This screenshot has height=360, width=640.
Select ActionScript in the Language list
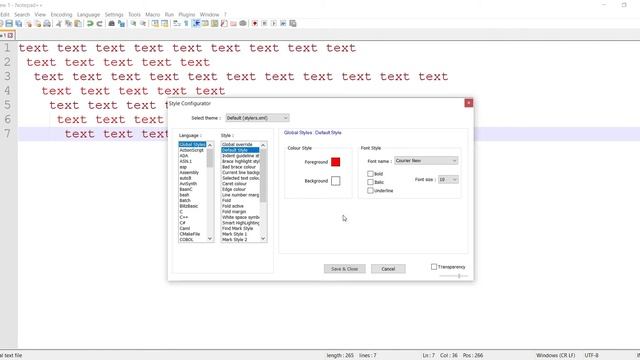pyautogui.click(x=191, y=150)
